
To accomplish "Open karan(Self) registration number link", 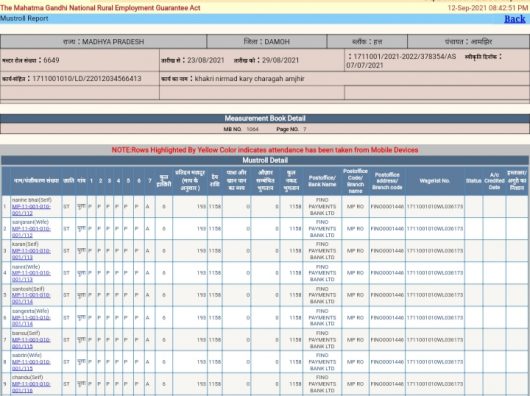I will [x=31, y=254].
